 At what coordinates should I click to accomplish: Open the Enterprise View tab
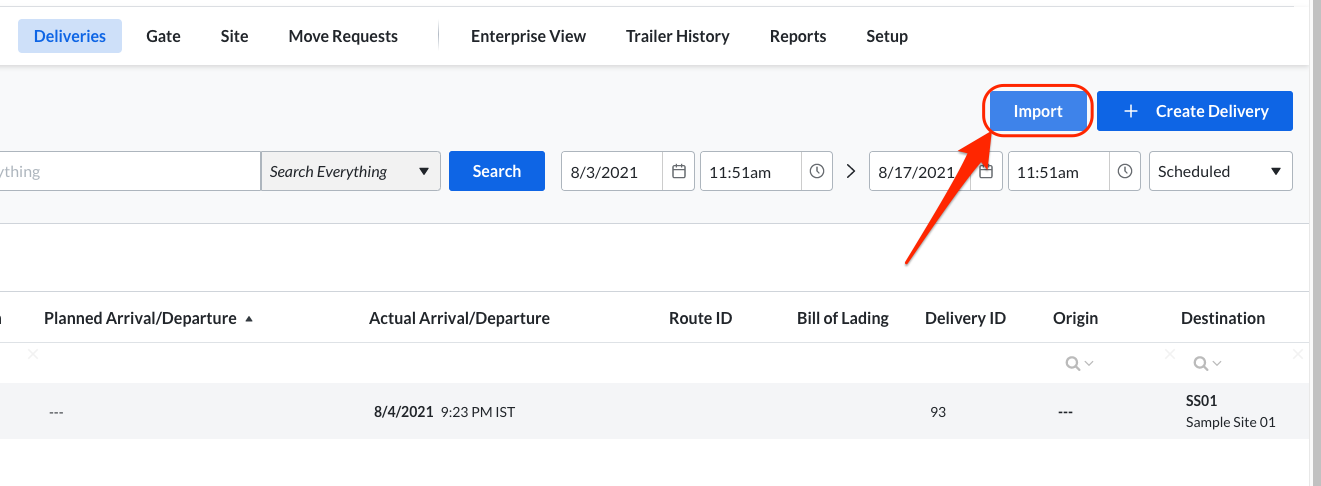point(528,36)
